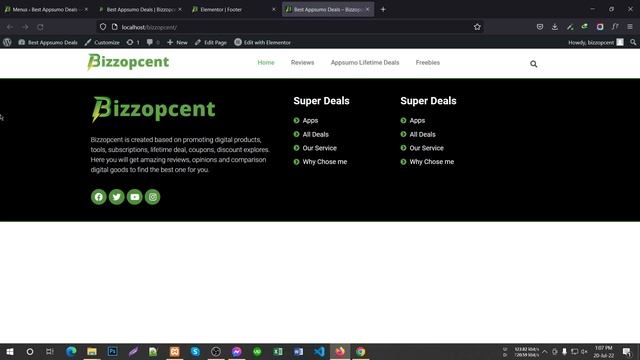Open the taskbar clock and date

603,351
